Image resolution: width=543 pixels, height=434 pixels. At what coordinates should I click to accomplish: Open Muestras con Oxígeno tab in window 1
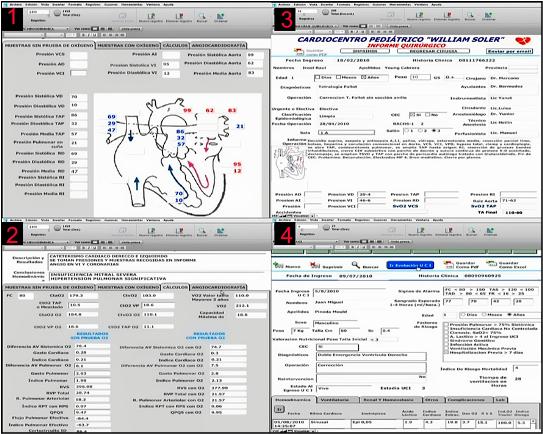pyautogui.click(x=128, y=45)
